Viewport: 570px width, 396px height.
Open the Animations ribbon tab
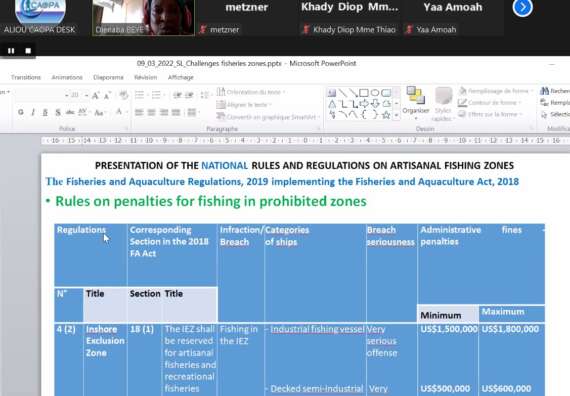(67, 77)
